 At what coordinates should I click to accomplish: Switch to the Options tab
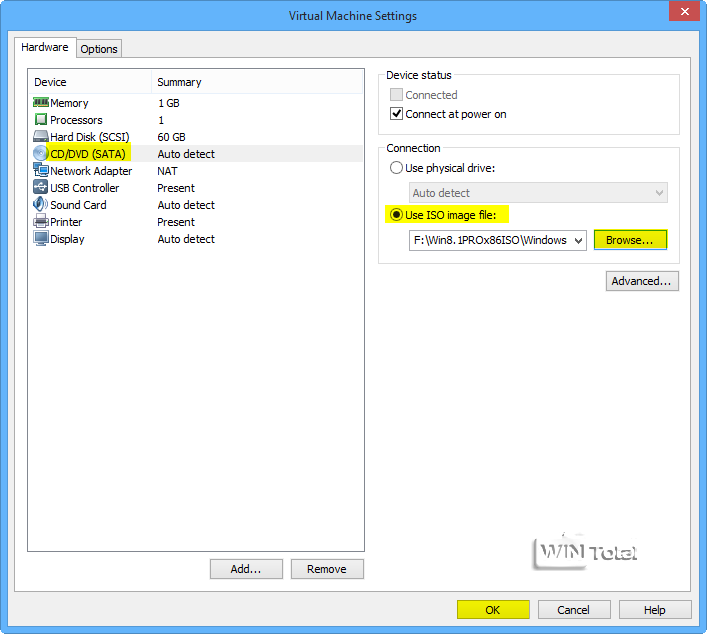99,49
